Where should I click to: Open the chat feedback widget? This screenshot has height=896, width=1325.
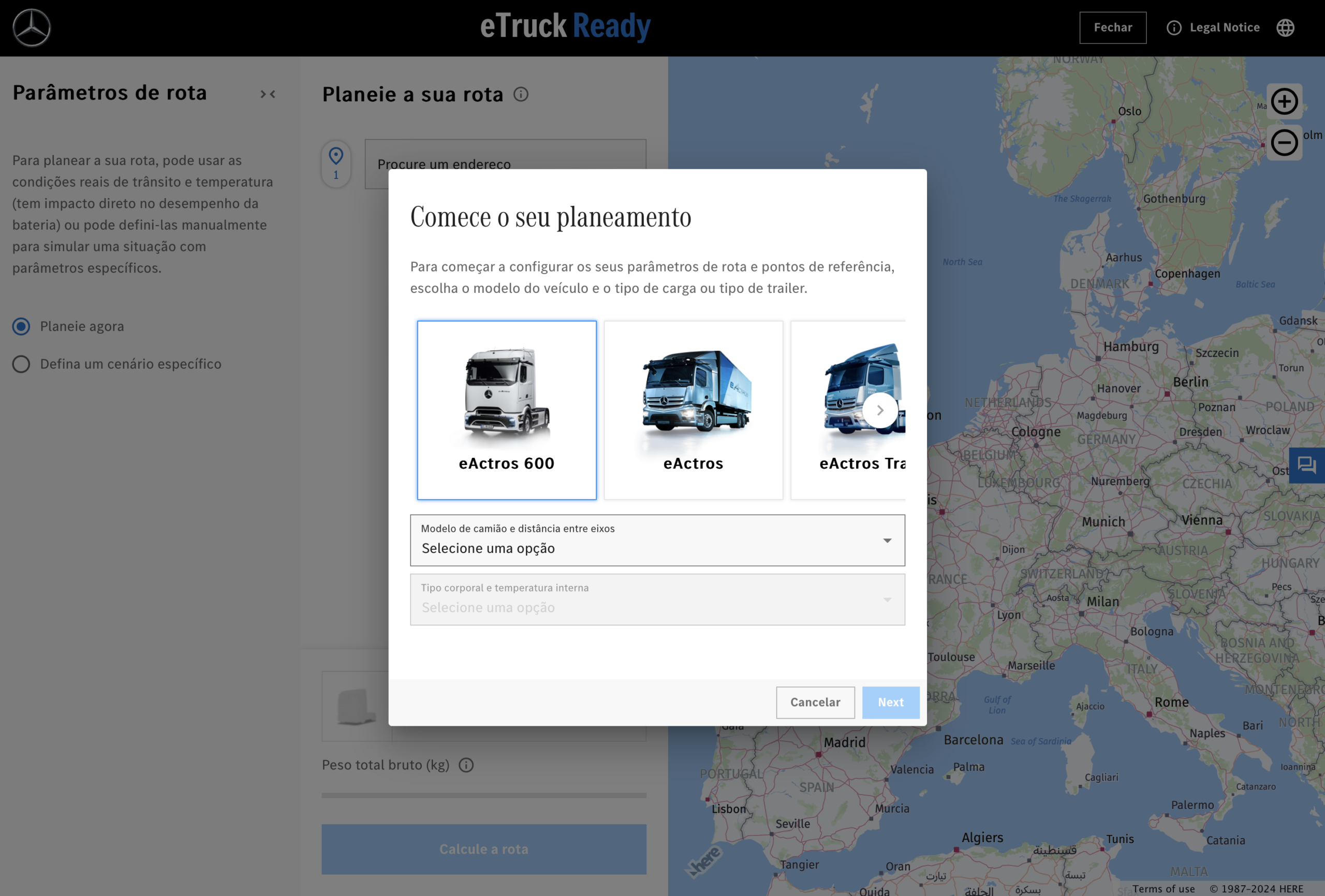pyautogui.click(x=1307, y=465)
